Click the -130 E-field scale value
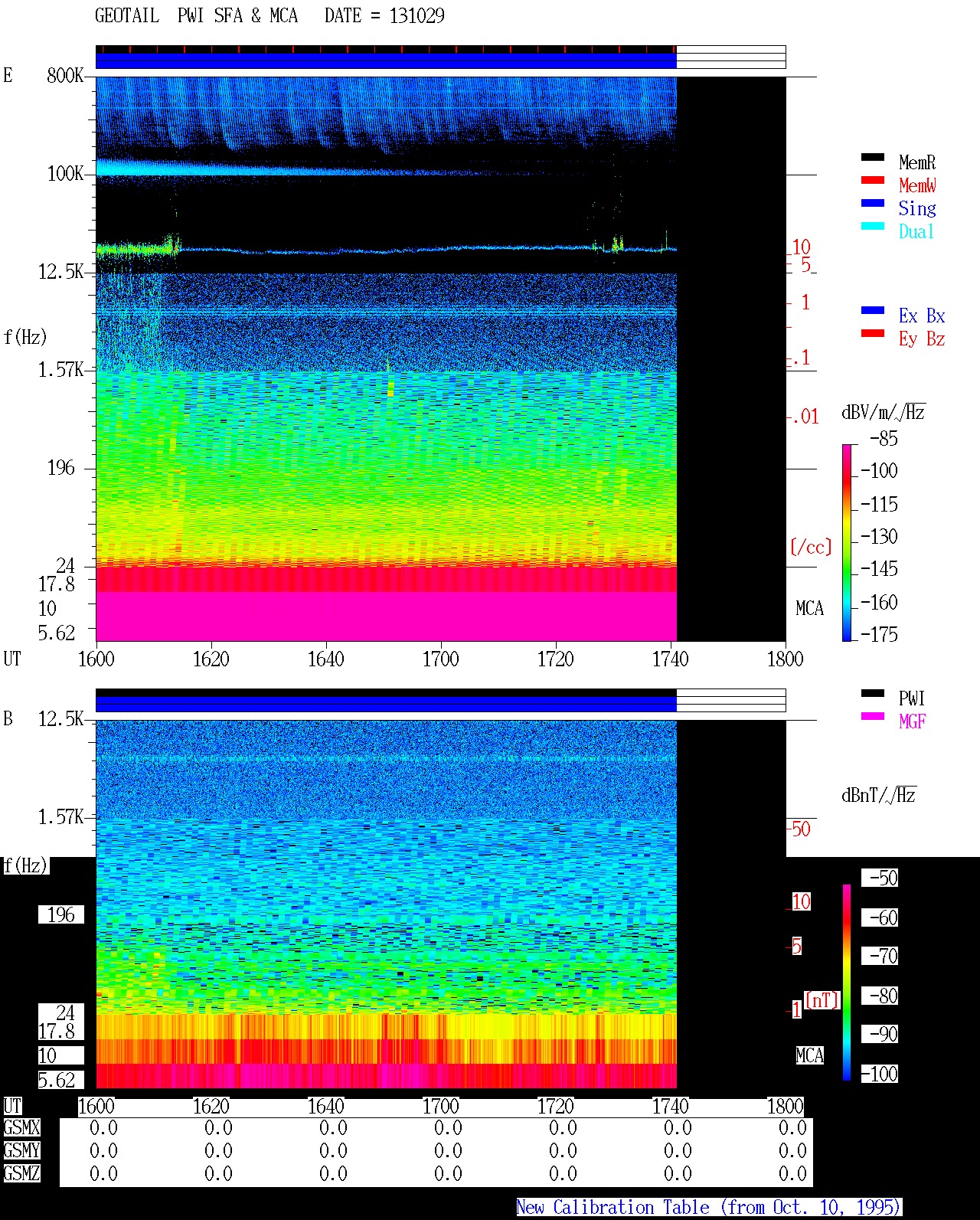 click(x=879, y=537)
